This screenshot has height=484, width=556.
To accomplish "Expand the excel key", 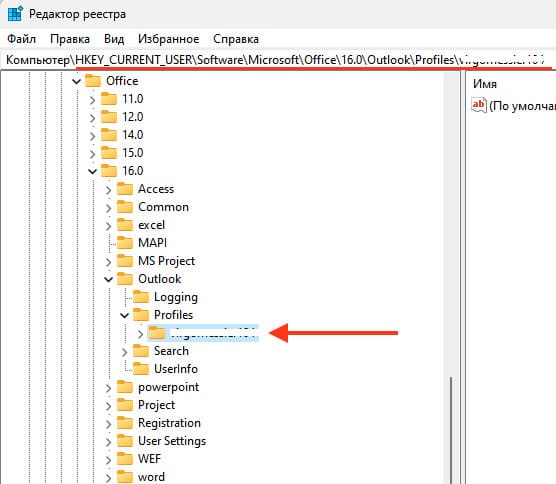I will pos(109,226).
